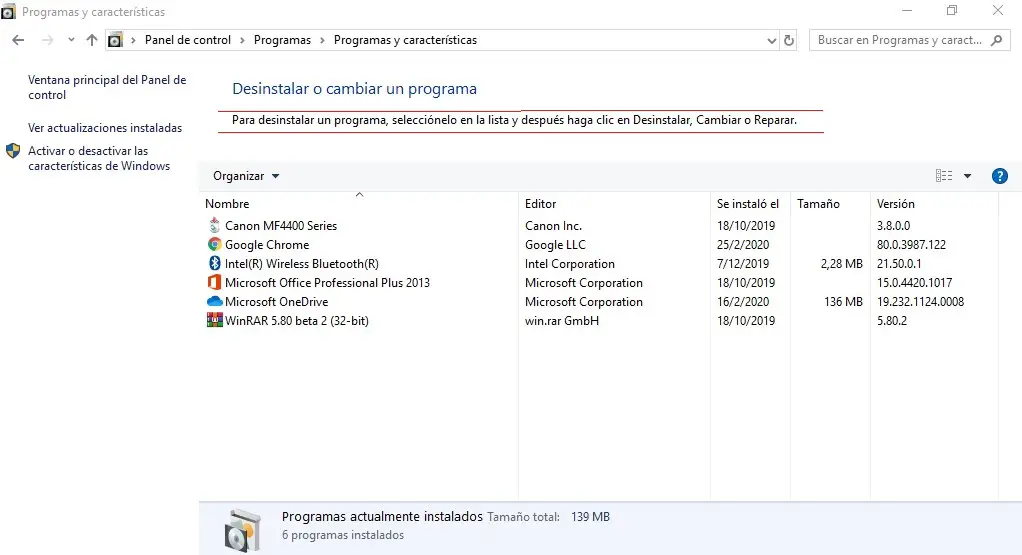Select the Microsoft OneDrive entry
The width and height of the screenshot is (1022, 555).
click(x=276, y=302)
